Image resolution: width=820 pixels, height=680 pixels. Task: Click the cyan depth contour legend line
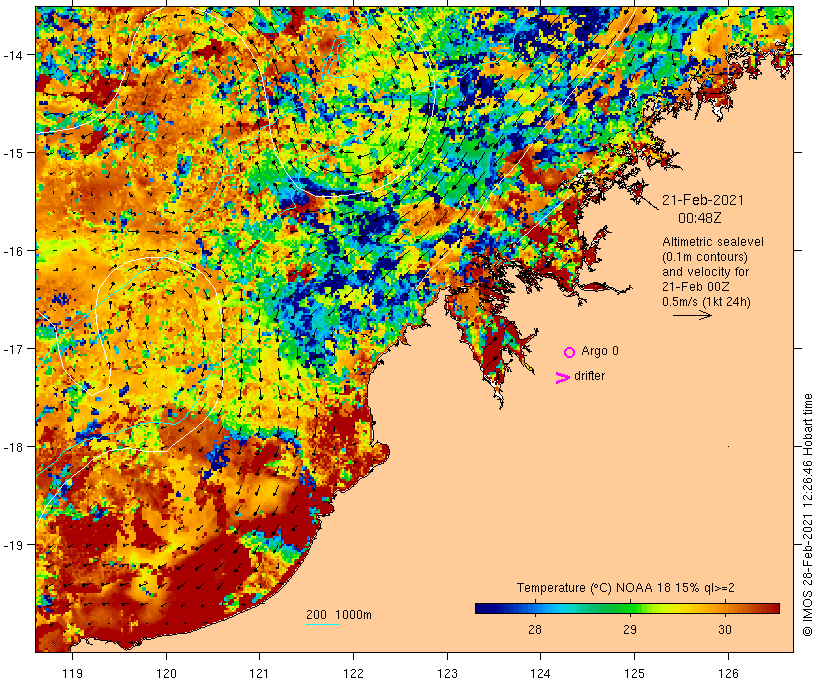[323, 624]
